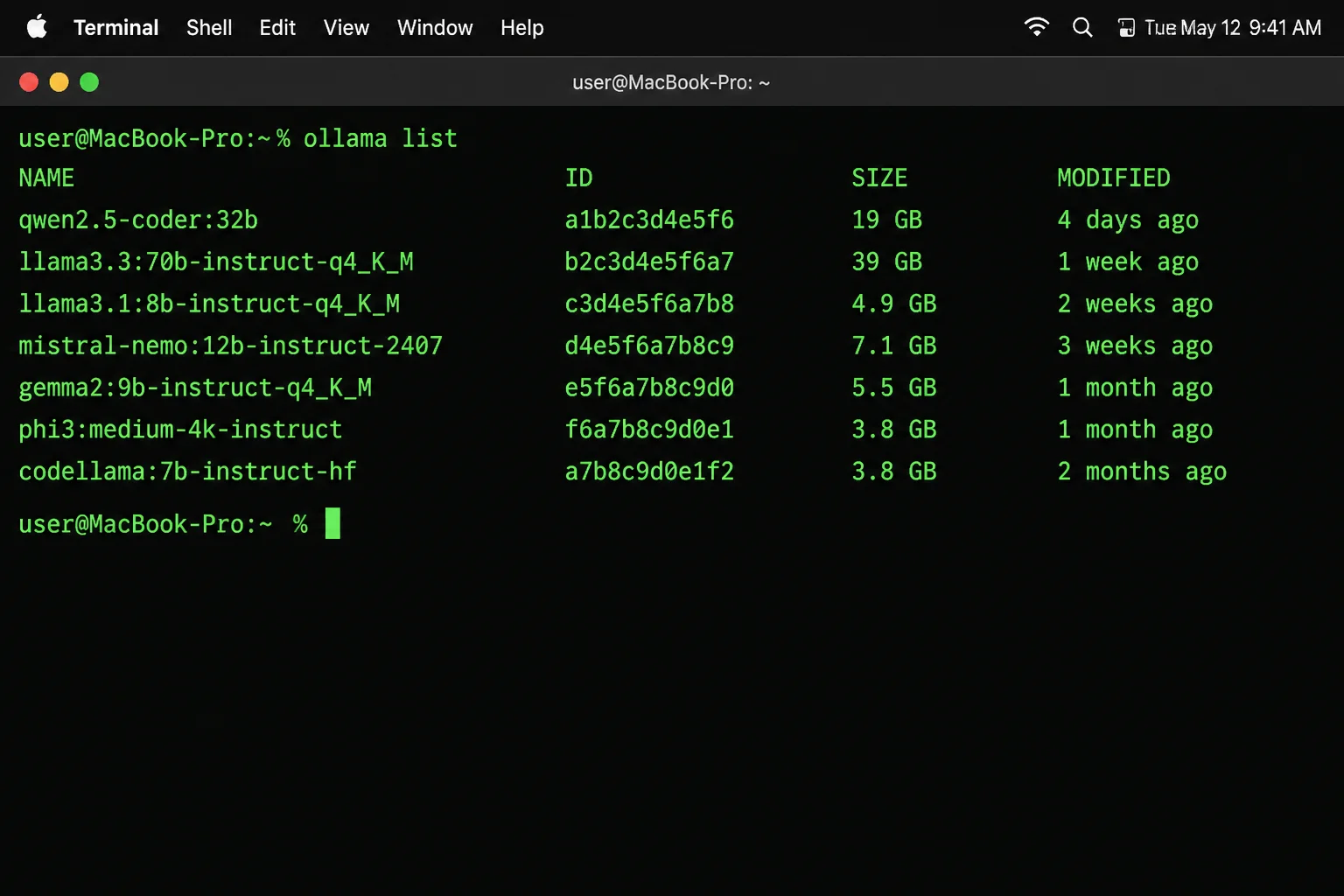Screen dimensions: 1344x896
Task: Click the '3 weeks ago' modified value
Action: tap(1135, 346)
